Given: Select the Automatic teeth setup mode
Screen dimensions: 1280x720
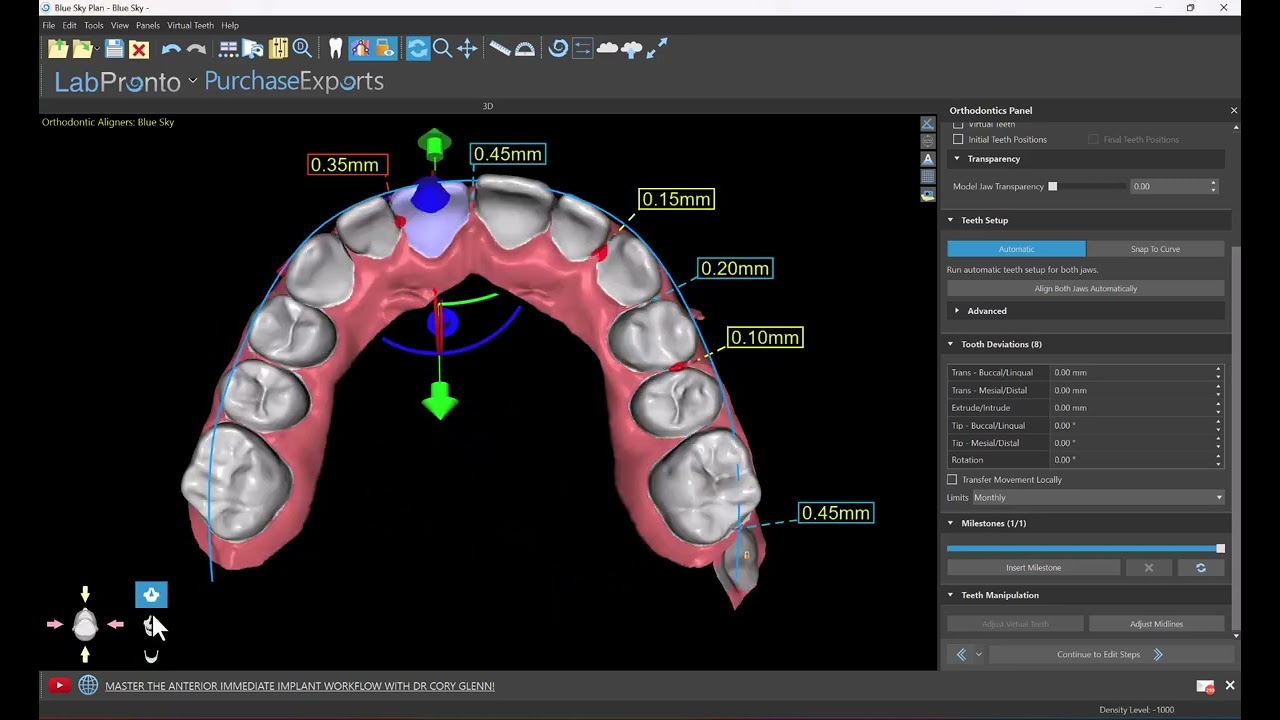Looking at the screenshot, I should click(1016, 249).
